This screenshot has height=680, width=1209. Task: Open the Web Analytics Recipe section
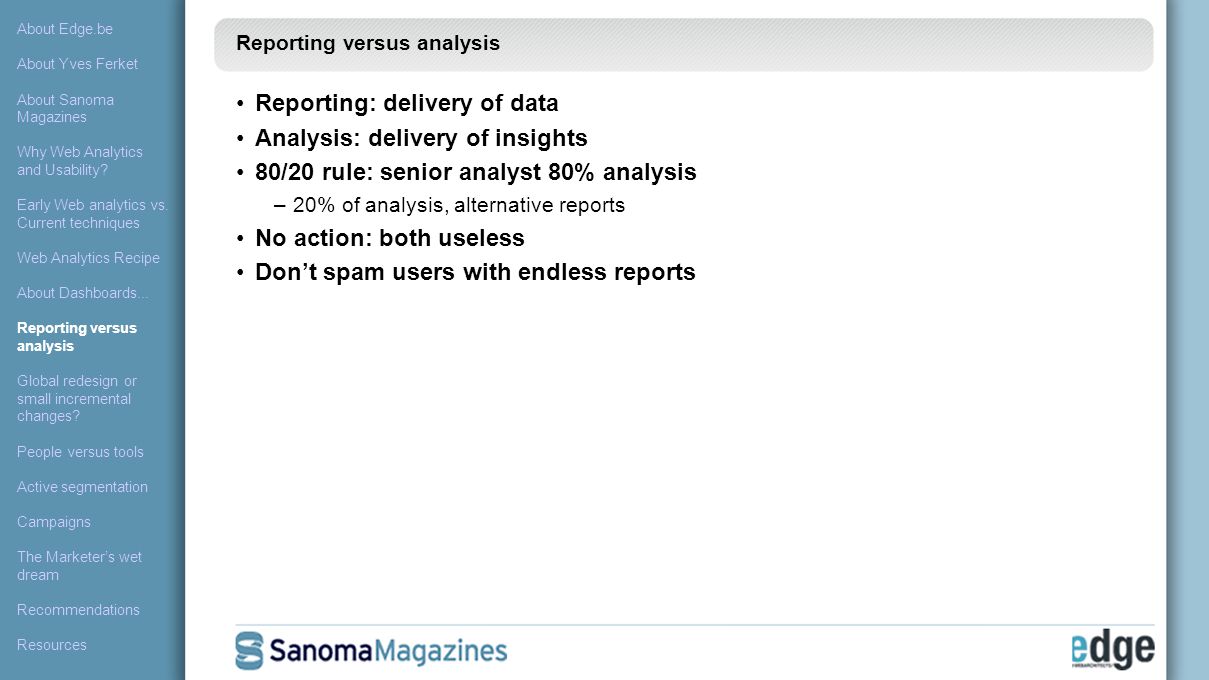tap(88, 258)
